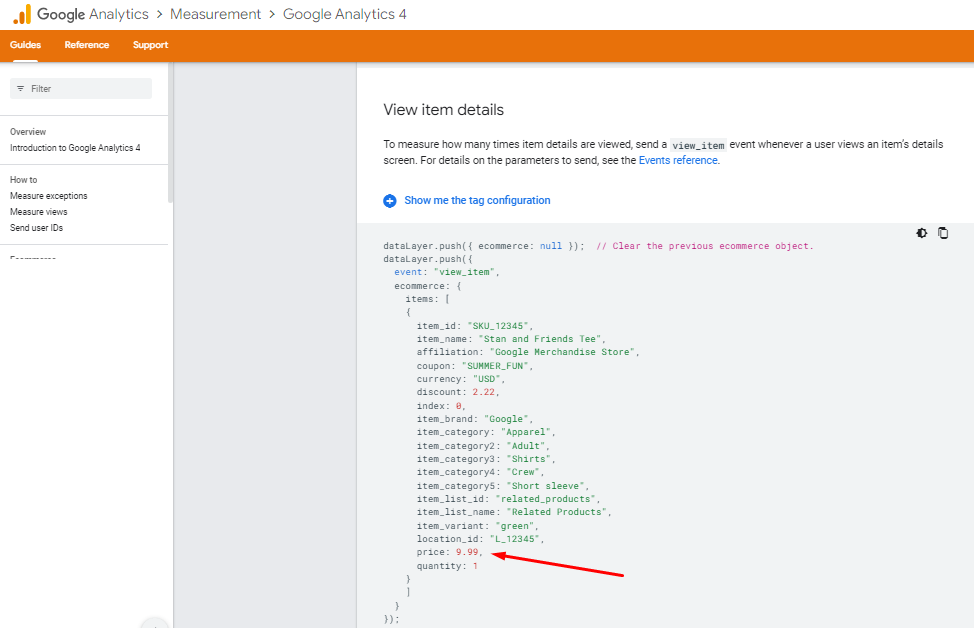
Task: Click the "L_12345" location_id value
Action: click(517, 539)
